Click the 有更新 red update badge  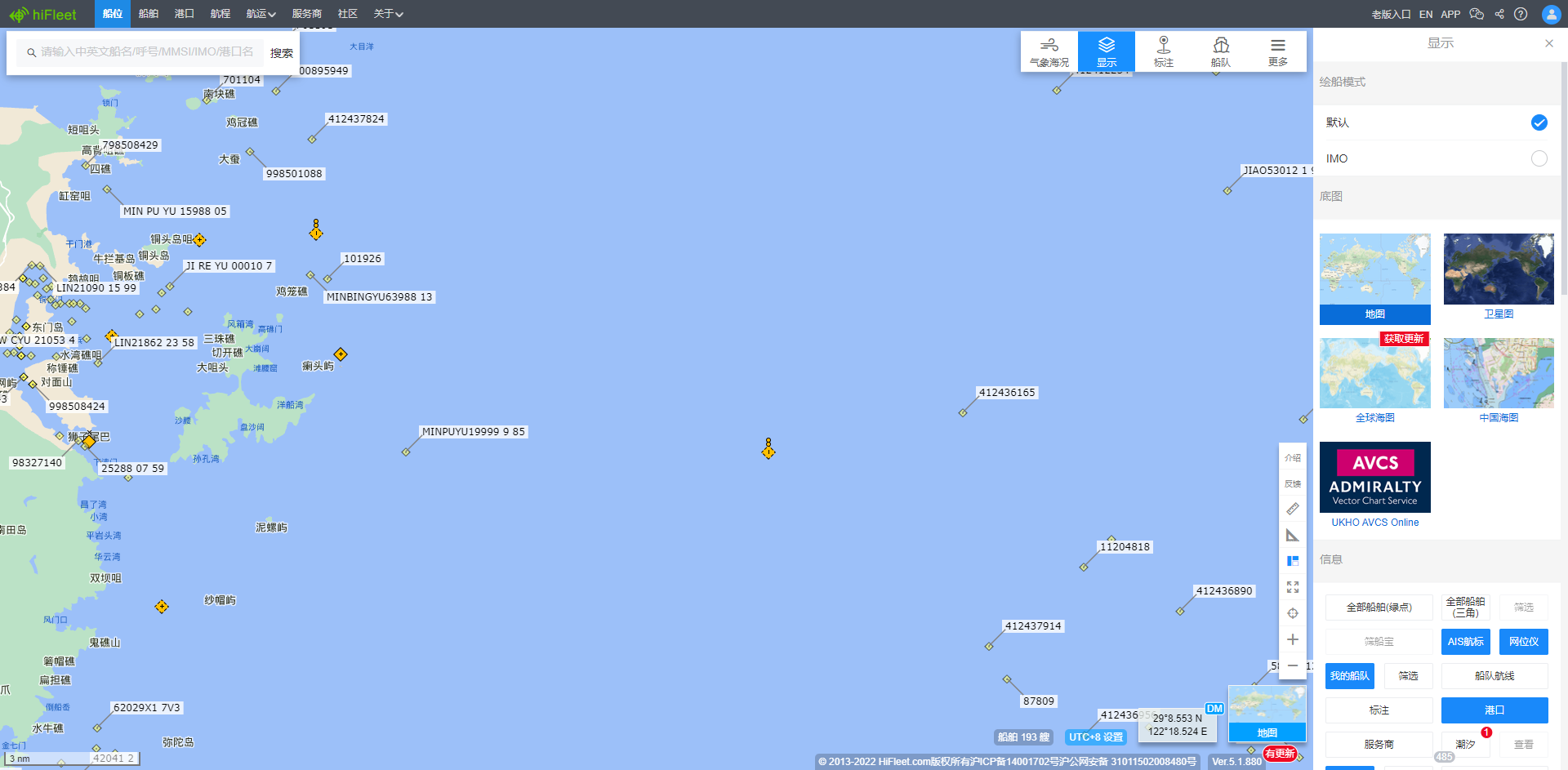(x=1280, y=754)
